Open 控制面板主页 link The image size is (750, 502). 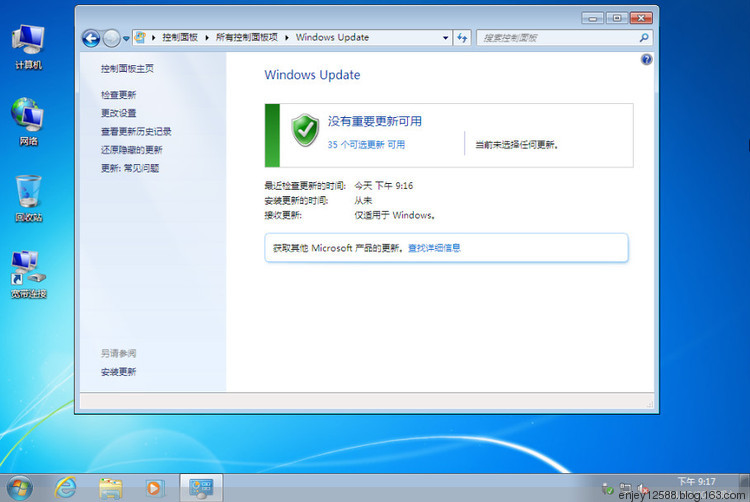[x=127, y=69]
